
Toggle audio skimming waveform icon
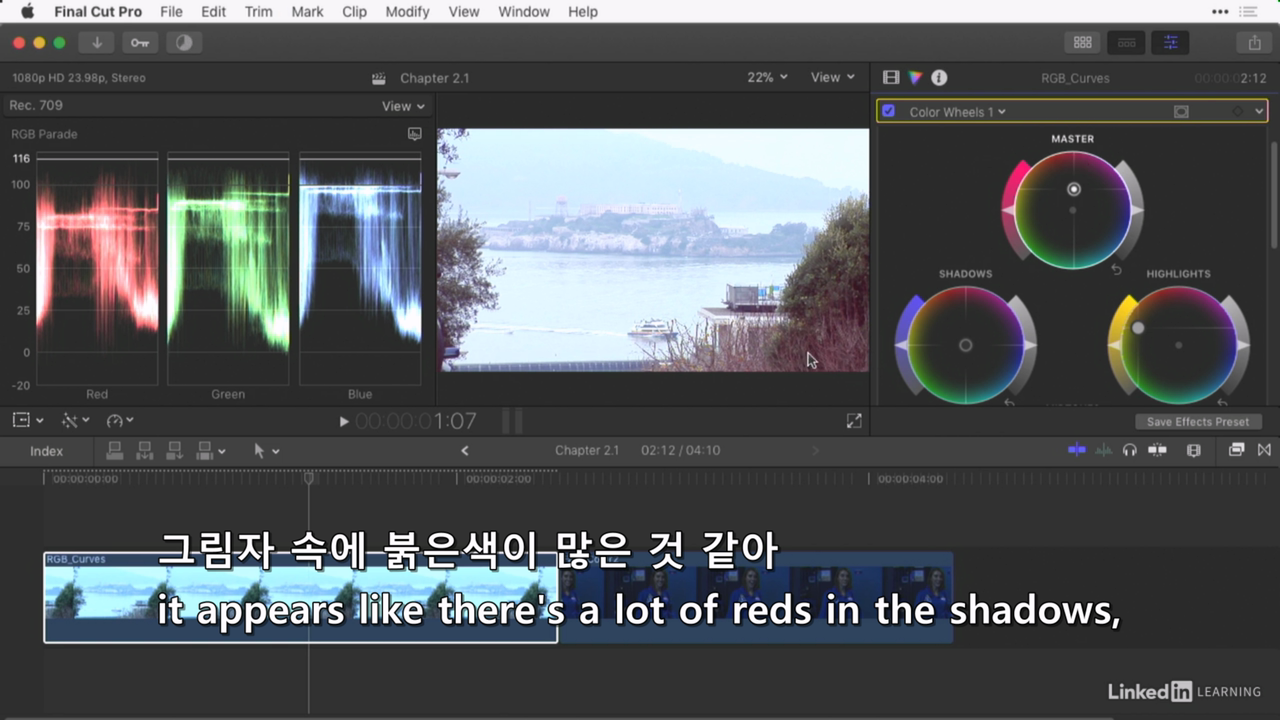point(1104,450)
